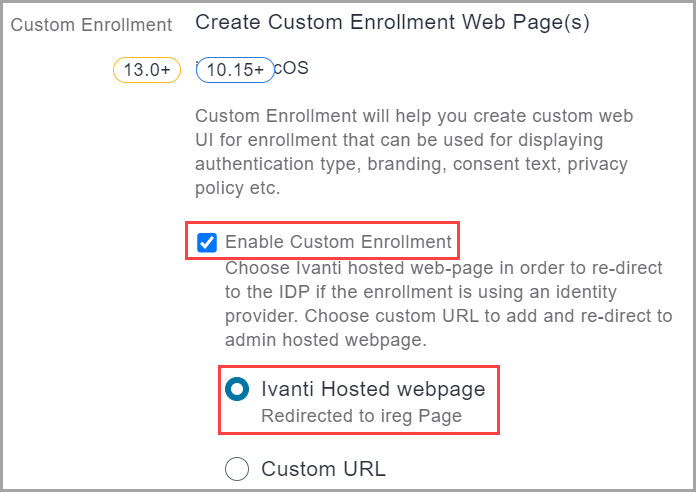Uncheck the Enable Custom Enrollment checkbox
The image size is (696, 492).
207,242
